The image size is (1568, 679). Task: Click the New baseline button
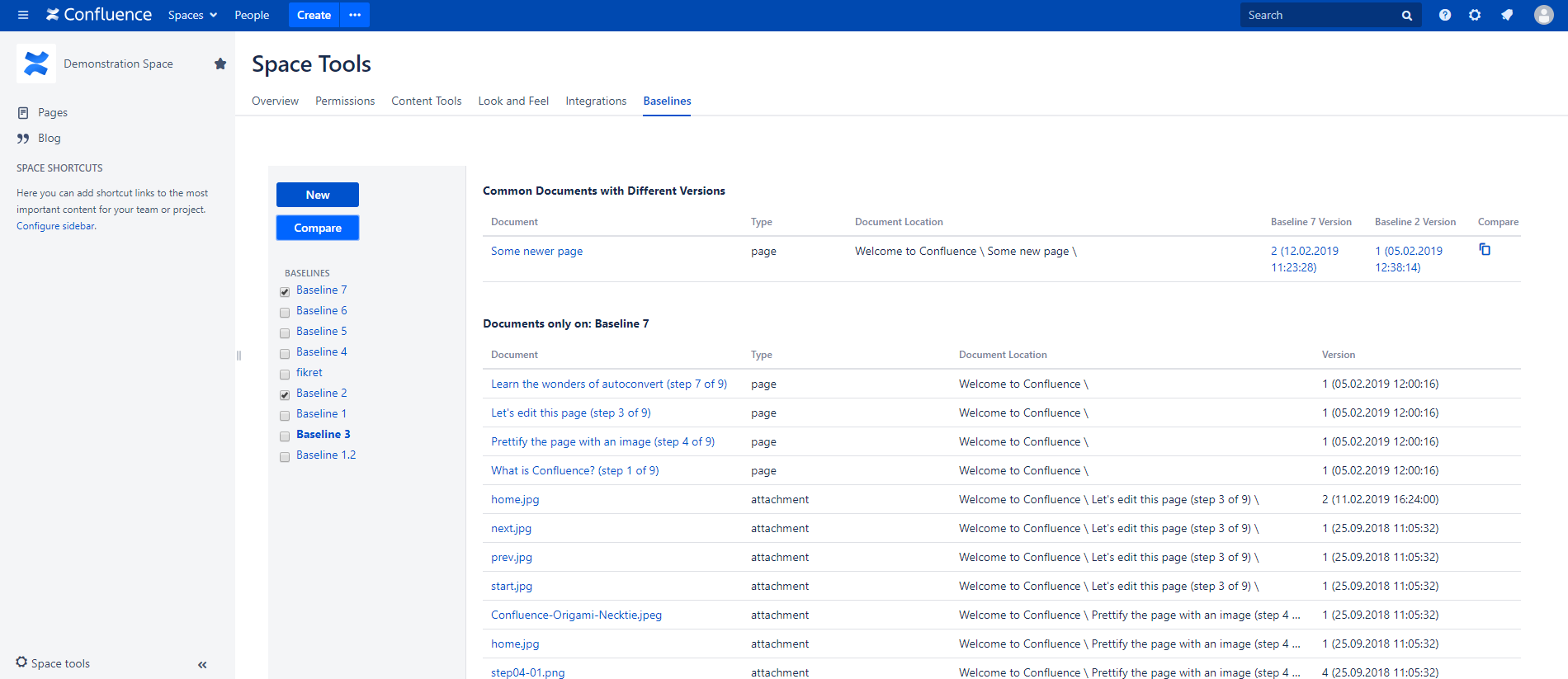click(x=318, y=195)
